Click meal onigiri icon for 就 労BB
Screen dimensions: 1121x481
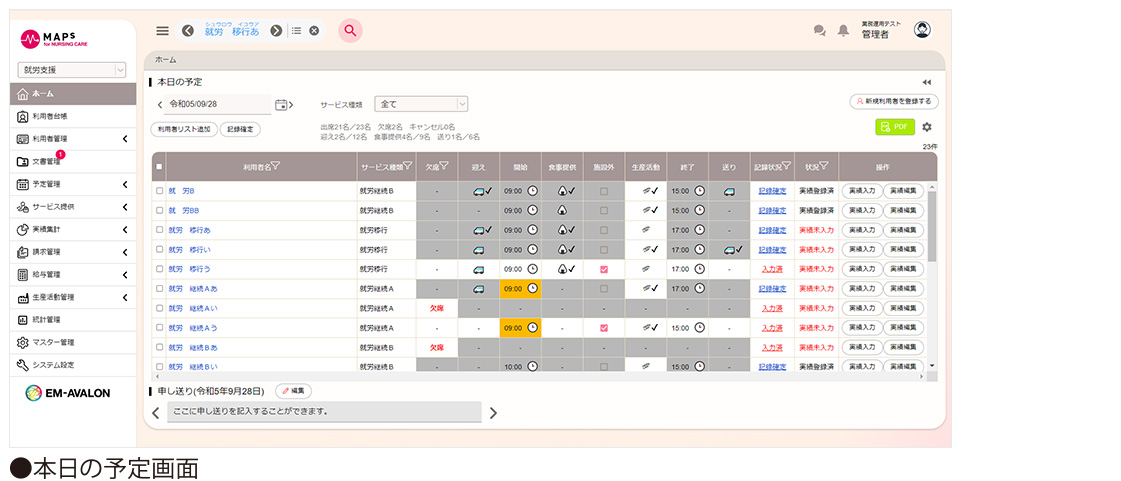[562, 210]
